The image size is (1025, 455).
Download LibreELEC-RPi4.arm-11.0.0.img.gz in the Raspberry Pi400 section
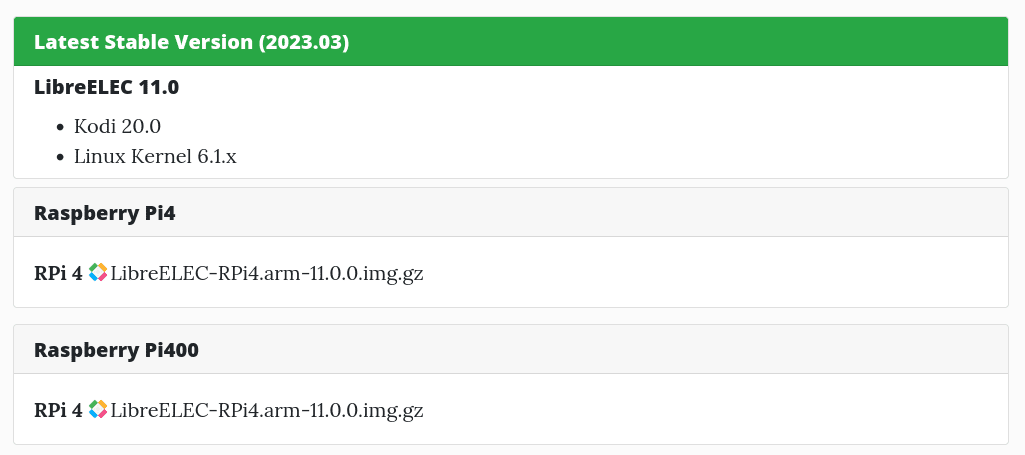pos(267,410)
